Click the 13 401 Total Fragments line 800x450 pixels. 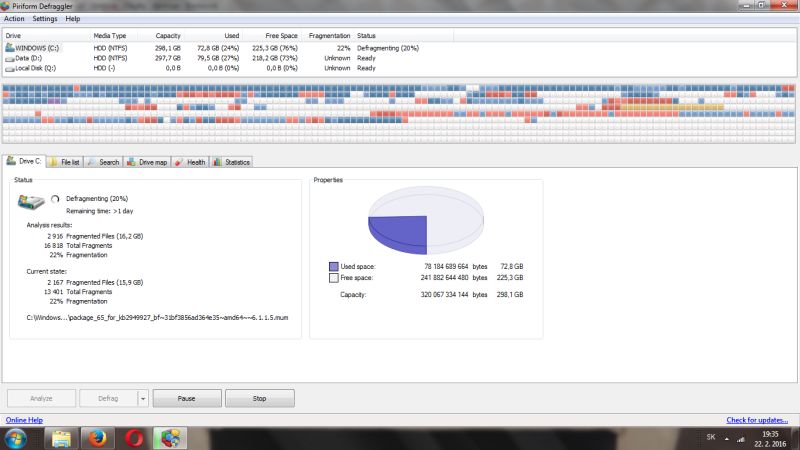point(78,292)
